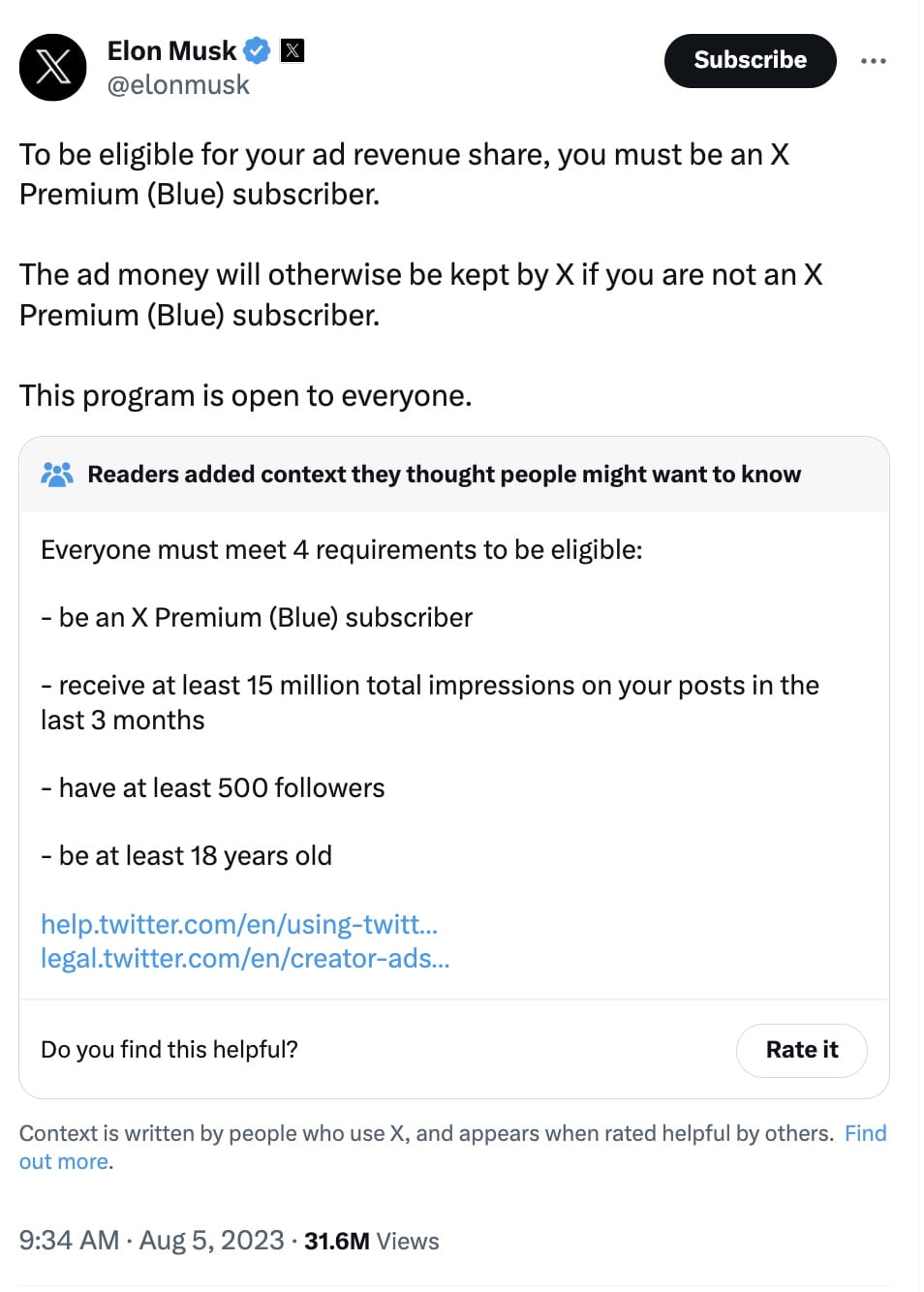
Task: Click the @elonmusk handle
Action: point(177,85)
